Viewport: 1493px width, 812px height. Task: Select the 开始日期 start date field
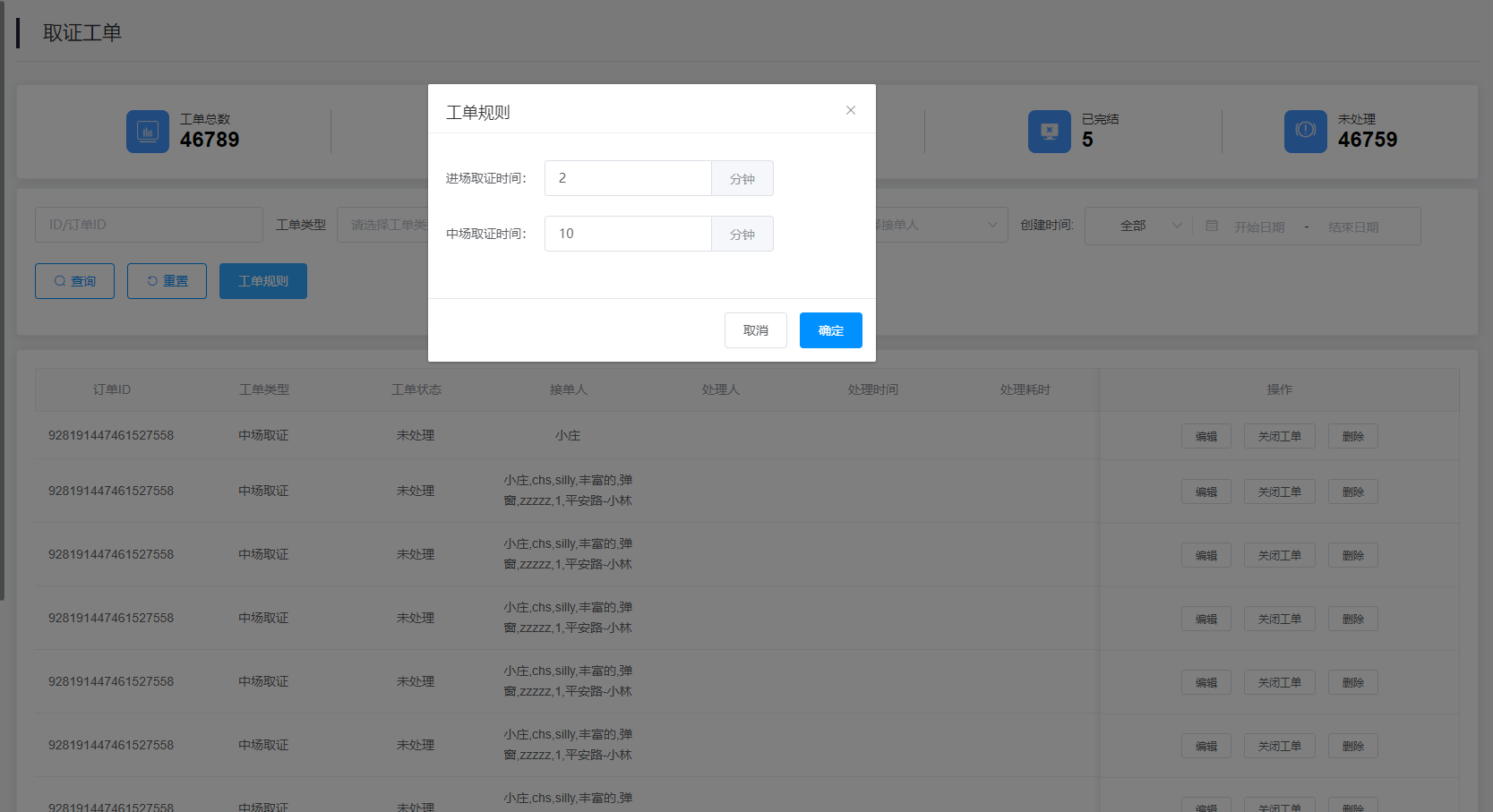1259,227
